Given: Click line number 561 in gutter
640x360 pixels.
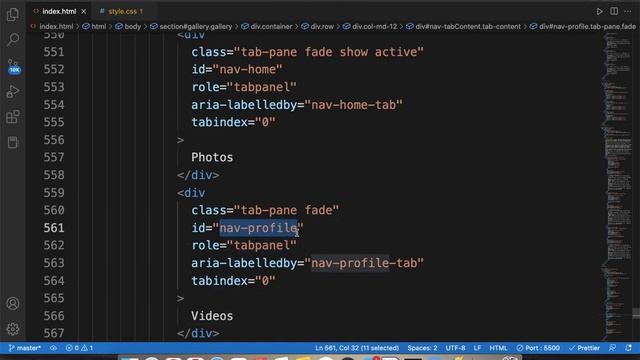Looking at the screenshot, I should coord(54,228).
